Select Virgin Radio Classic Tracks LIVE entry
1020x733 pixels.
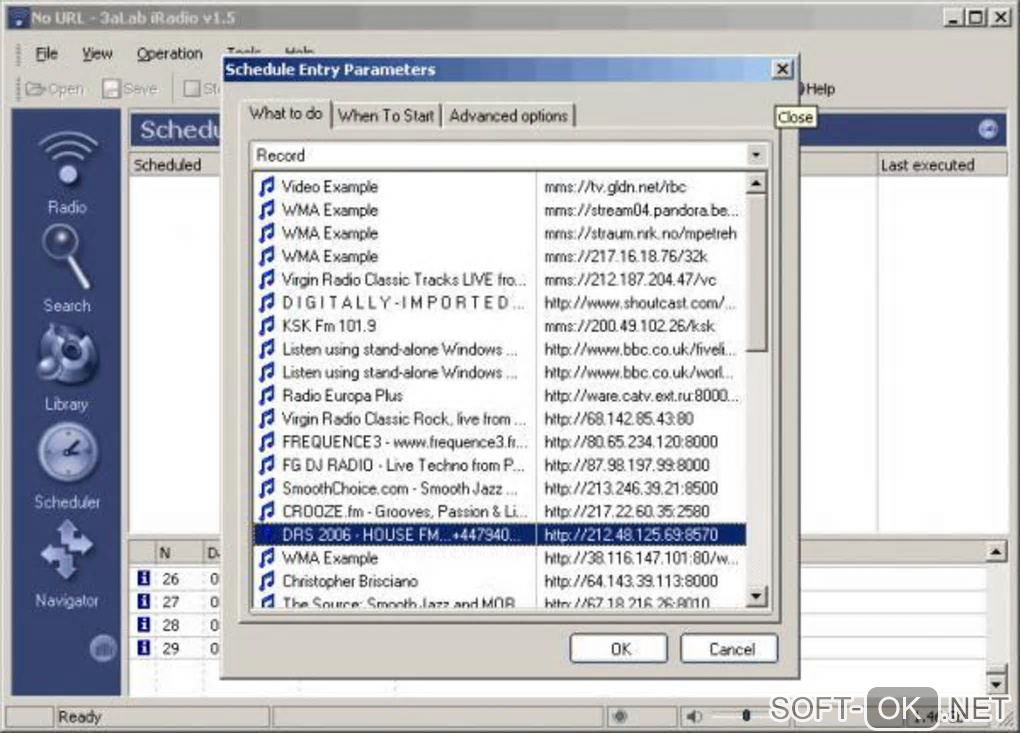pos(499,280)
